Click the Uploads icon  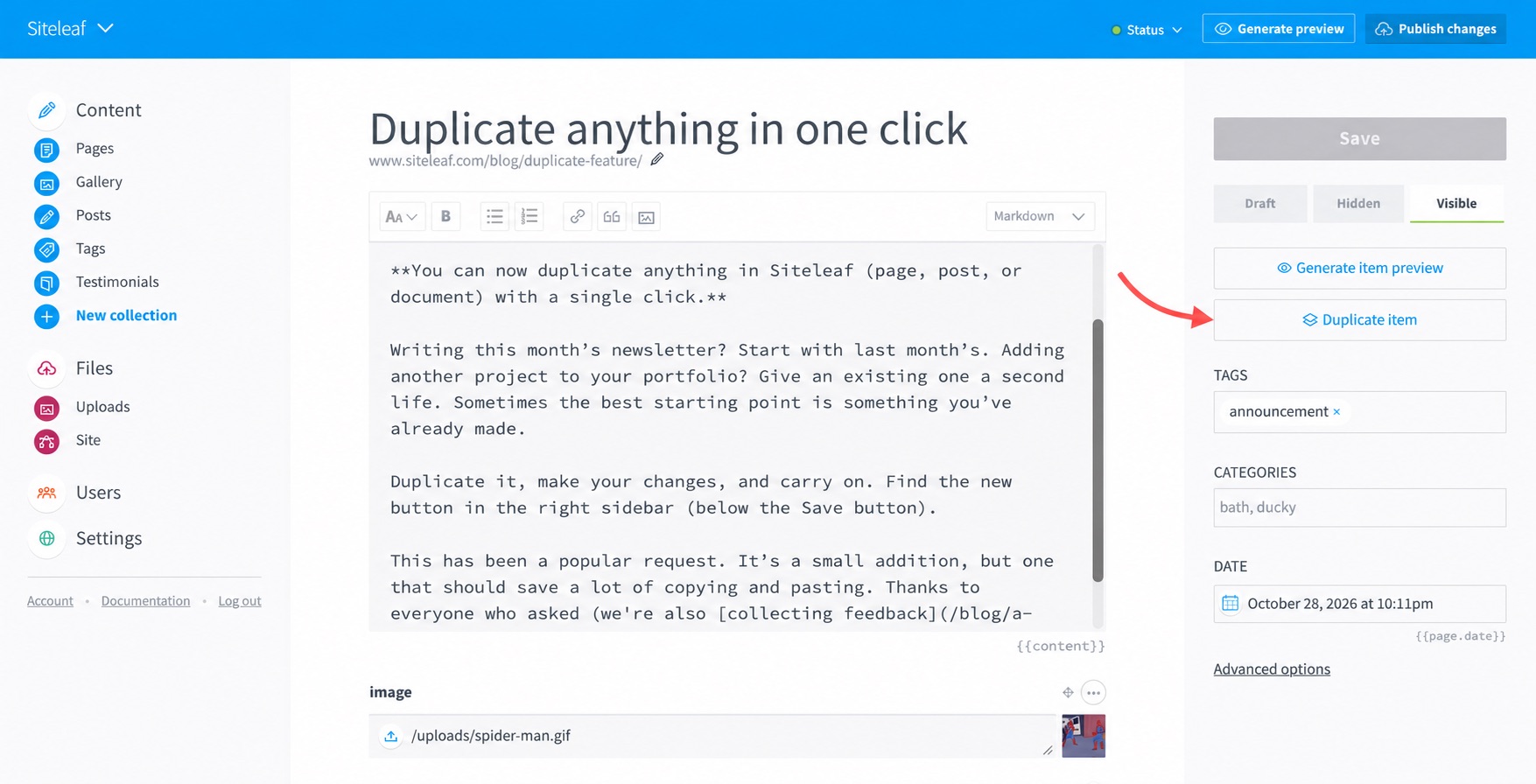tap(47, 408)
